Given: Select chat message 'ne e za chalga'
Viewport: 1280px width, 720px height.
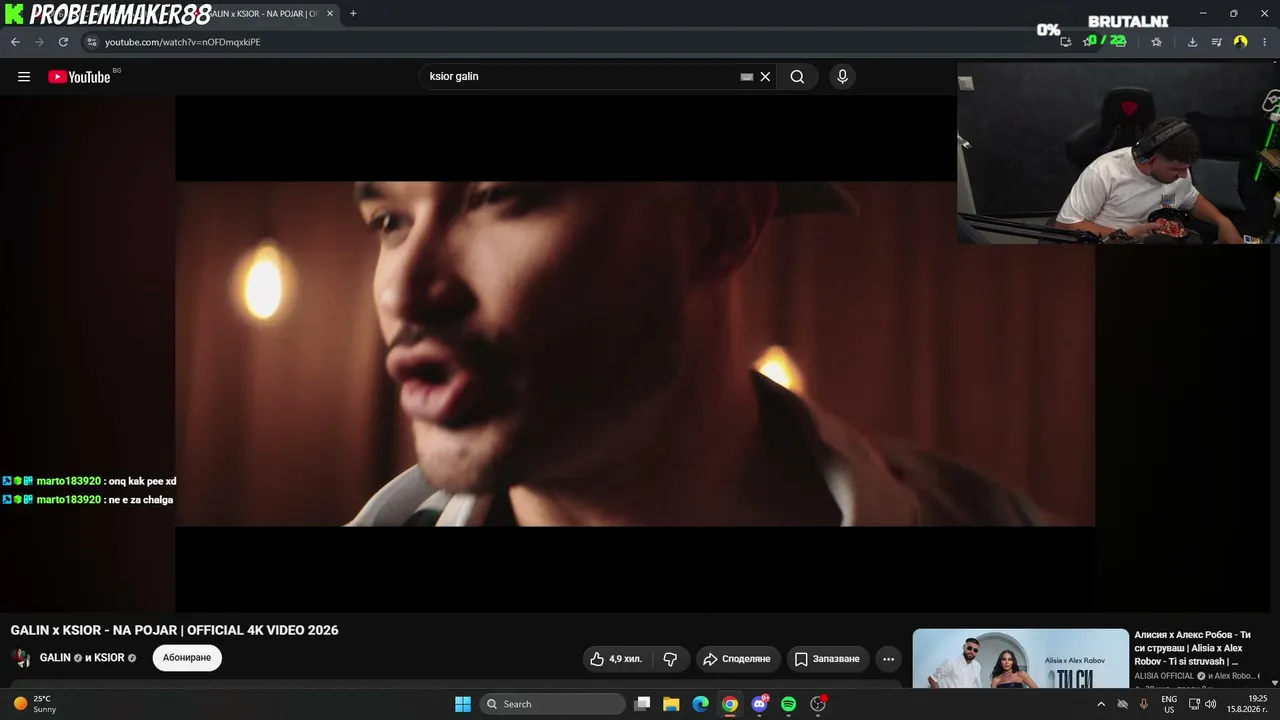Looking at the screenshot, I should pyautogui.click(x=139, y=499).
